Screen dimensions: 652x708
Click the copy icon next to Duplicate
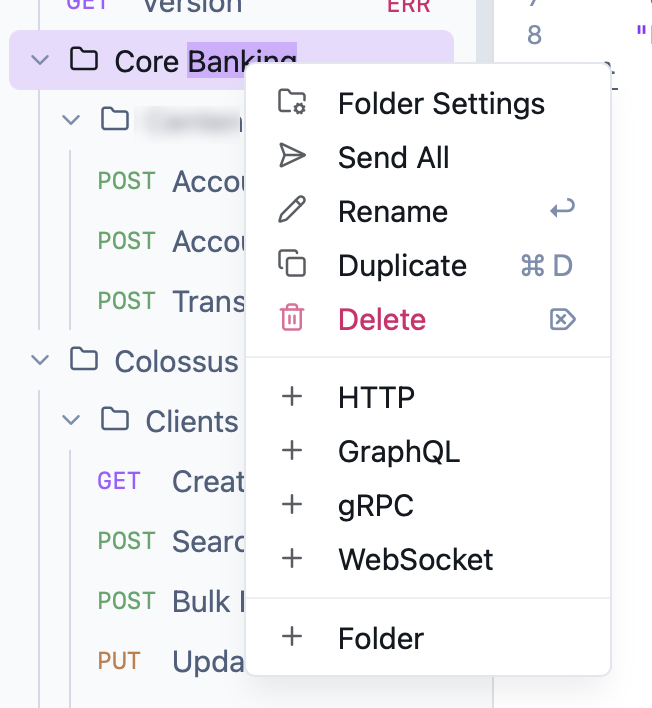coord(292,263)
